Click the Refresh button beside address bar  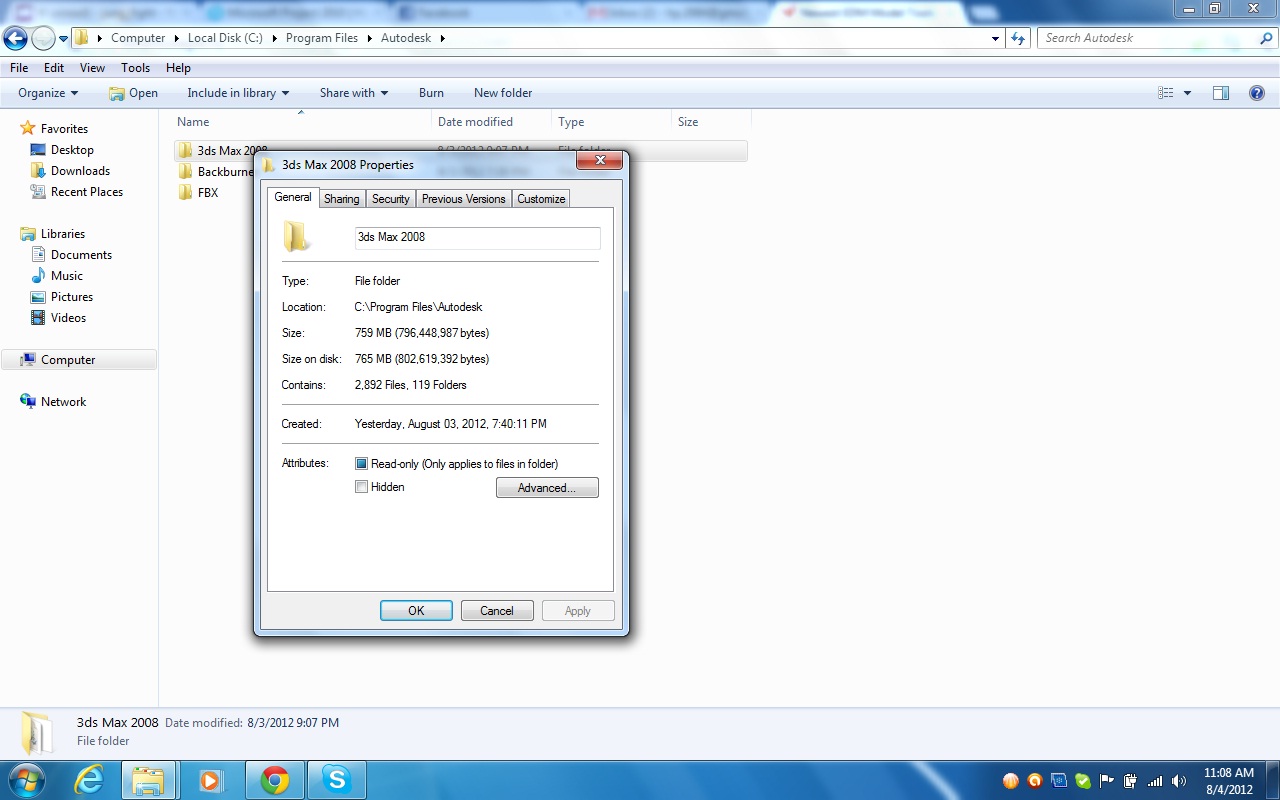click(x=1018, y=38)
